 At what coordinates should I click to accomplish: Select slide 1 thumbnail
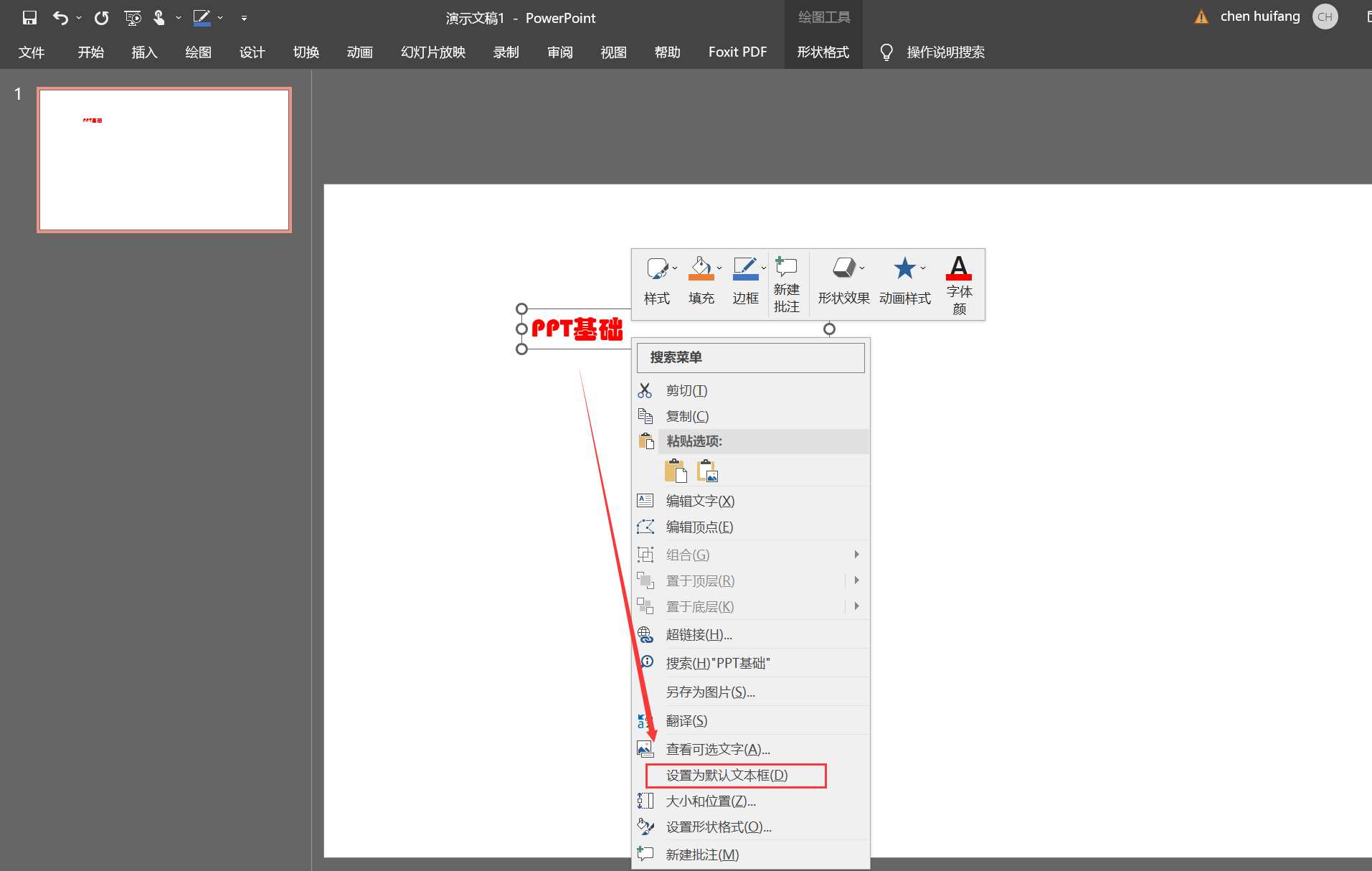coord(164,160)
